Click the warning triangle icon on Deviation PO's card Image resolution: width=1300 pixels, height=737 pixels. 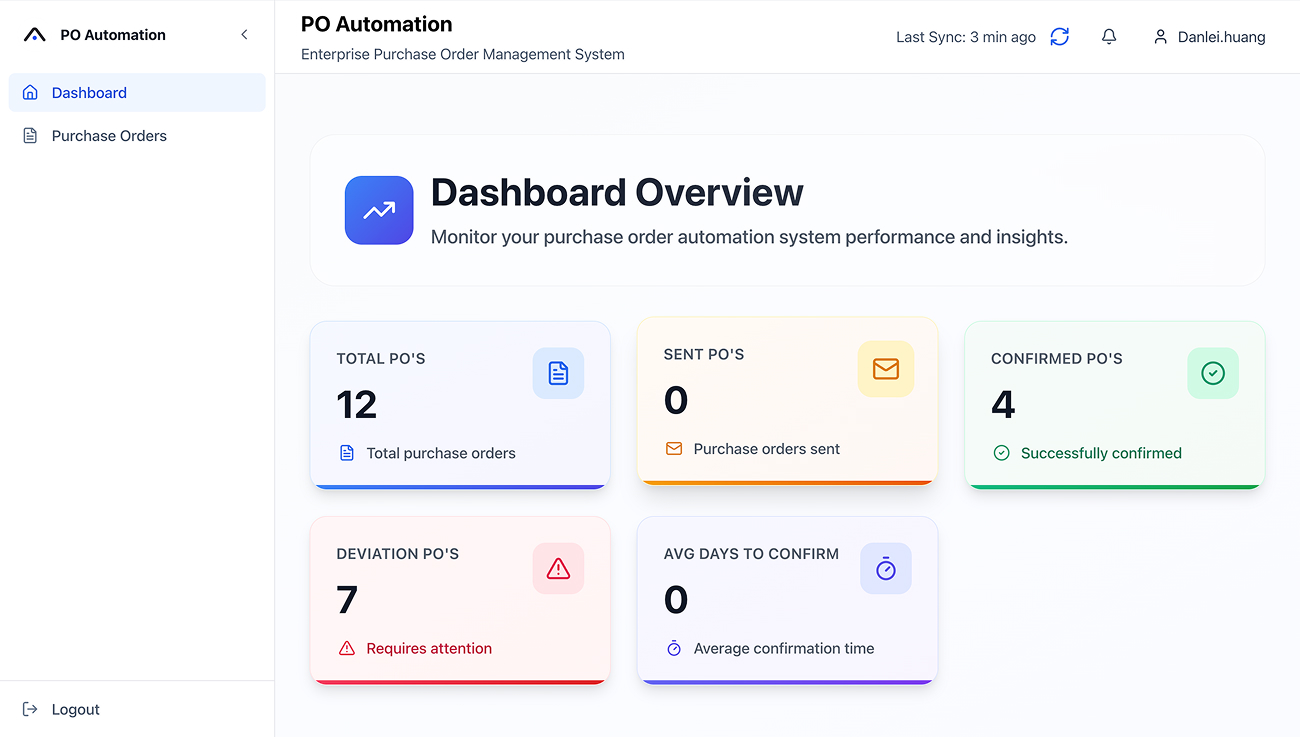point(558,568)
